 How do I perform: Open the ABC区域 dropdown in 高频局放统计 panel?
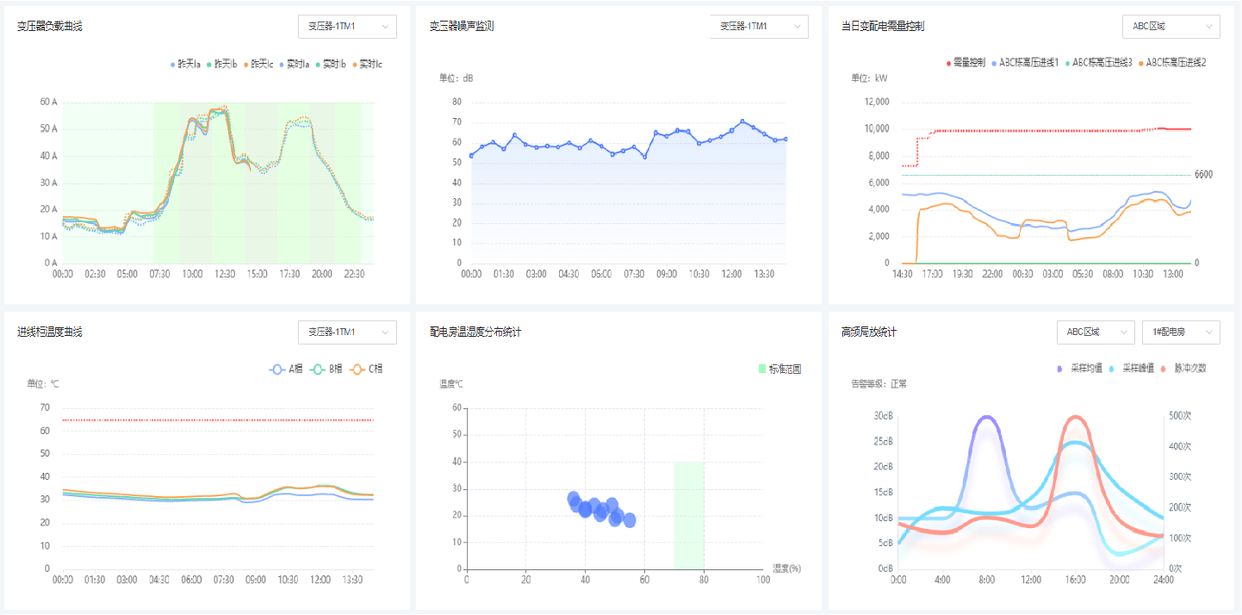click(1095, 331)
